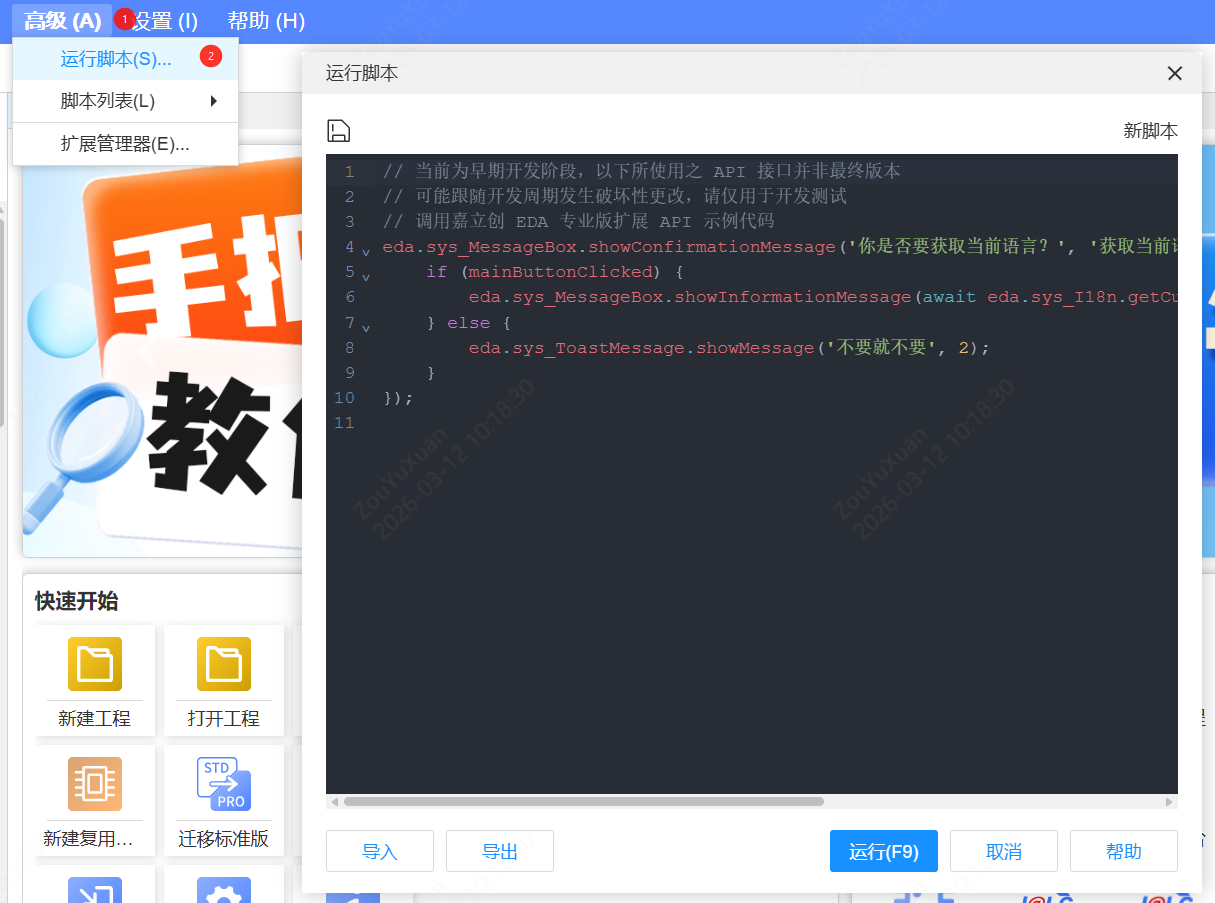The height and width of the screenshot is (903, 1215).
Task: Select the 新脚本 tab
Action: pos(1150,130)
